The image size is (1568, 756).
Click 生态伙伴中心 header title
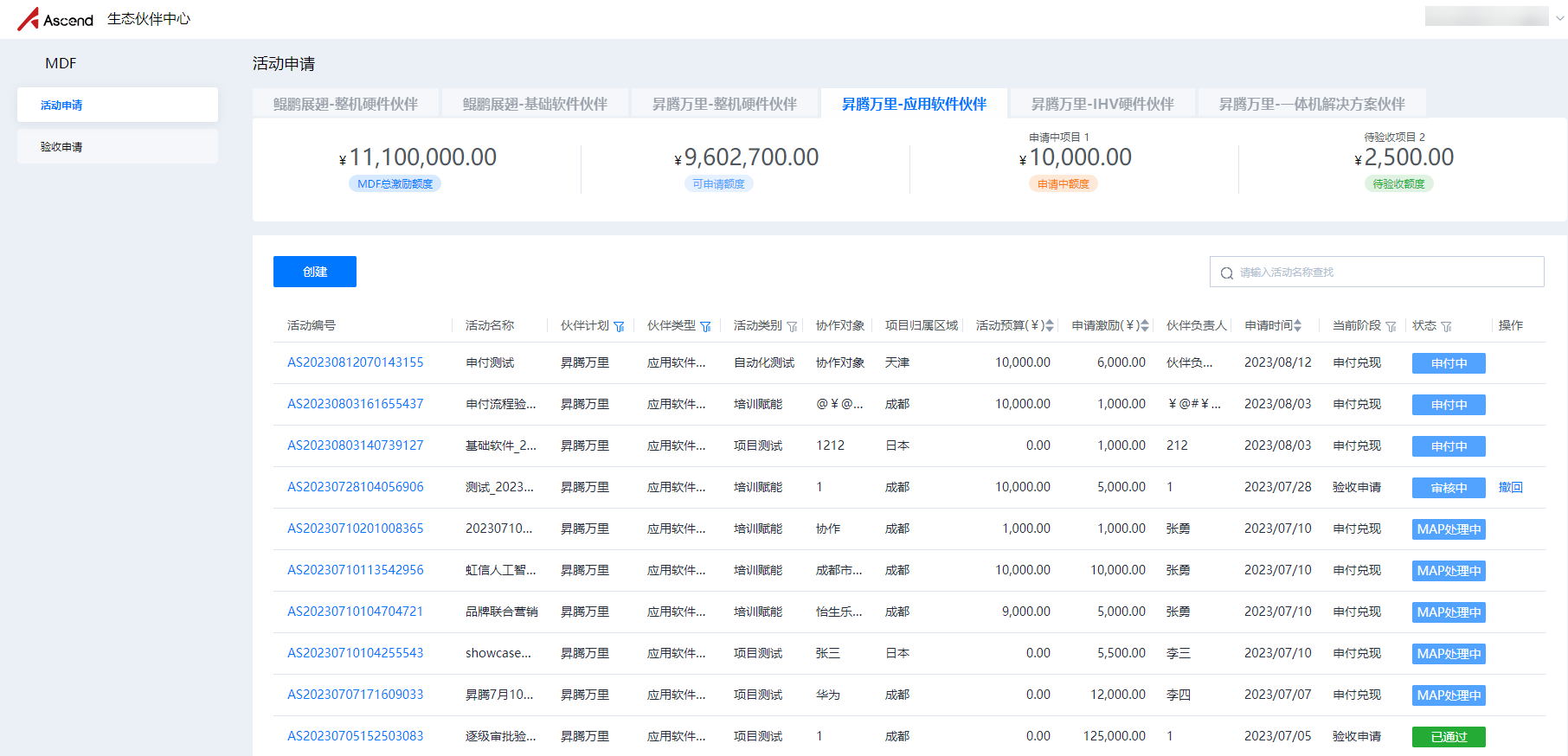pos(149,19)
